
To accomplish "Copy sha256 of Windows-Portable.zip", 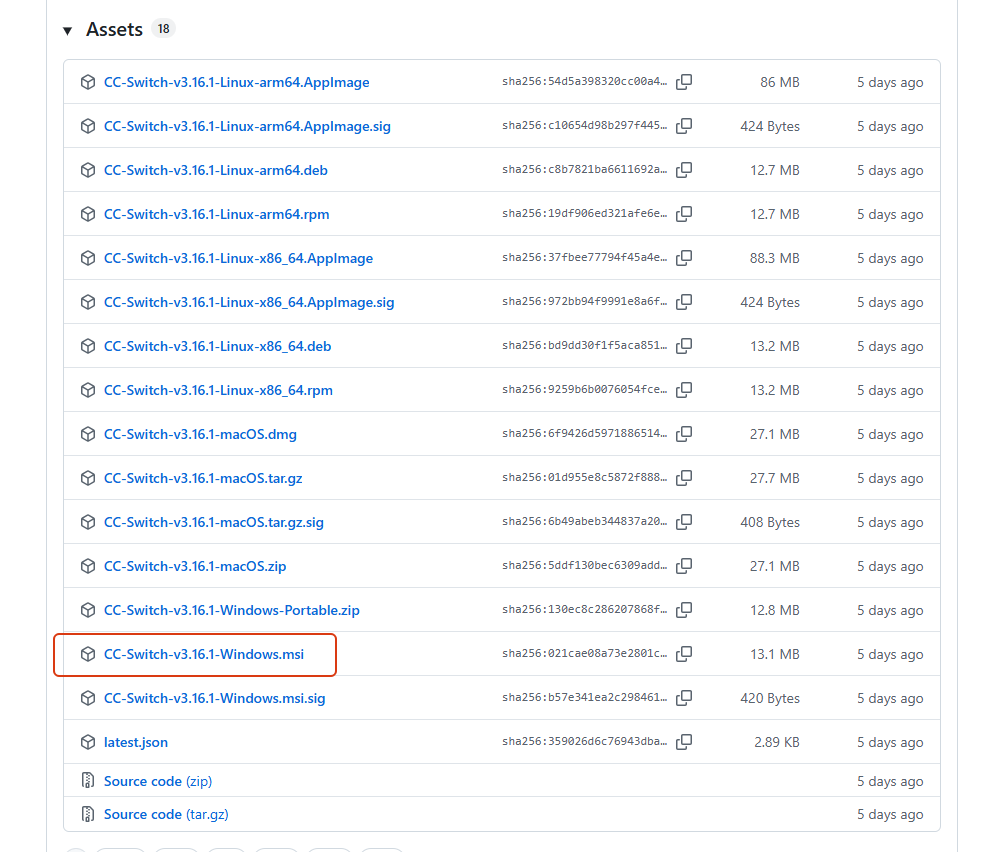I will 684,610.
